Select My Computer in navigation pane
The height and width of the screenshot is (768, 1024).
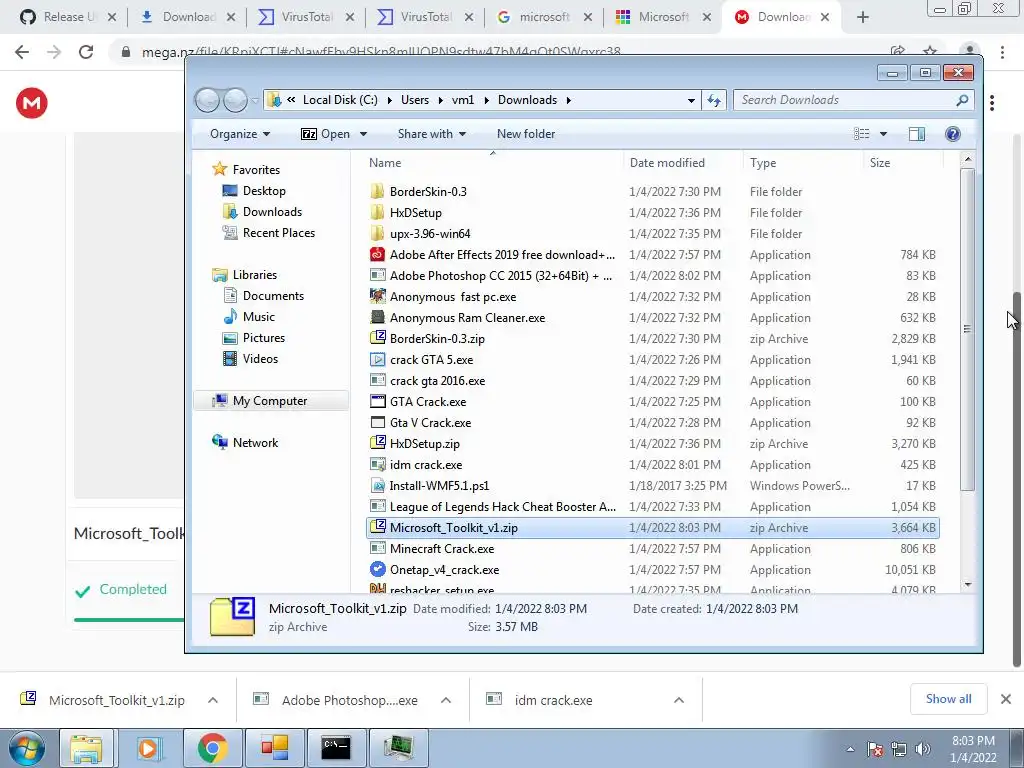271,401
